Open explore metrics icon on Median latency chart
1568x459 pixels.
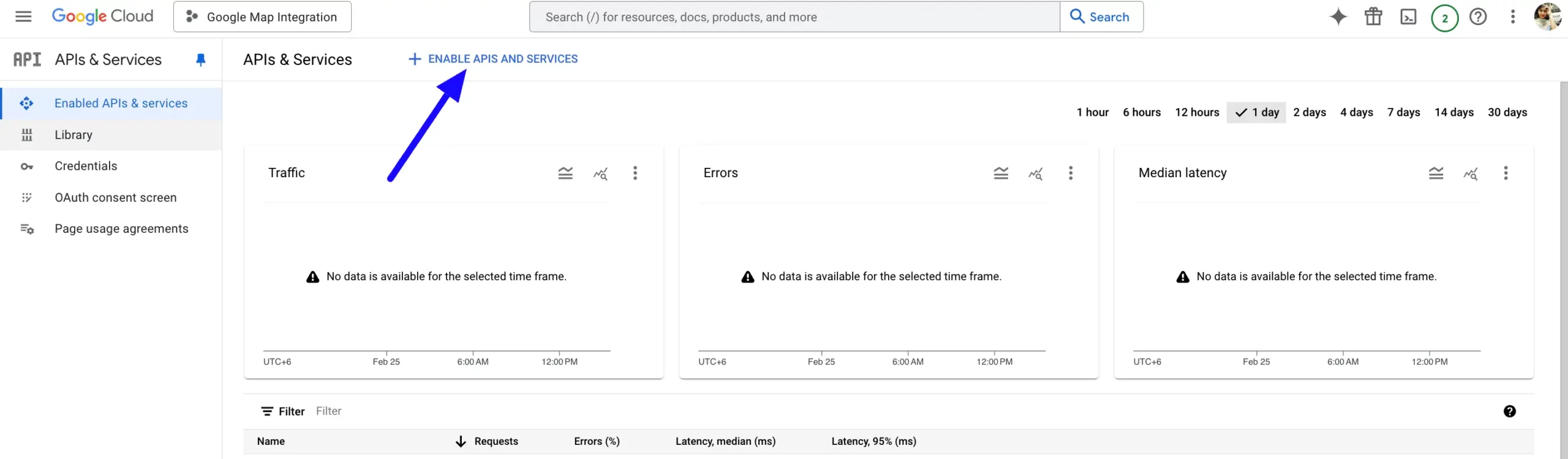tap(1471, 173)
